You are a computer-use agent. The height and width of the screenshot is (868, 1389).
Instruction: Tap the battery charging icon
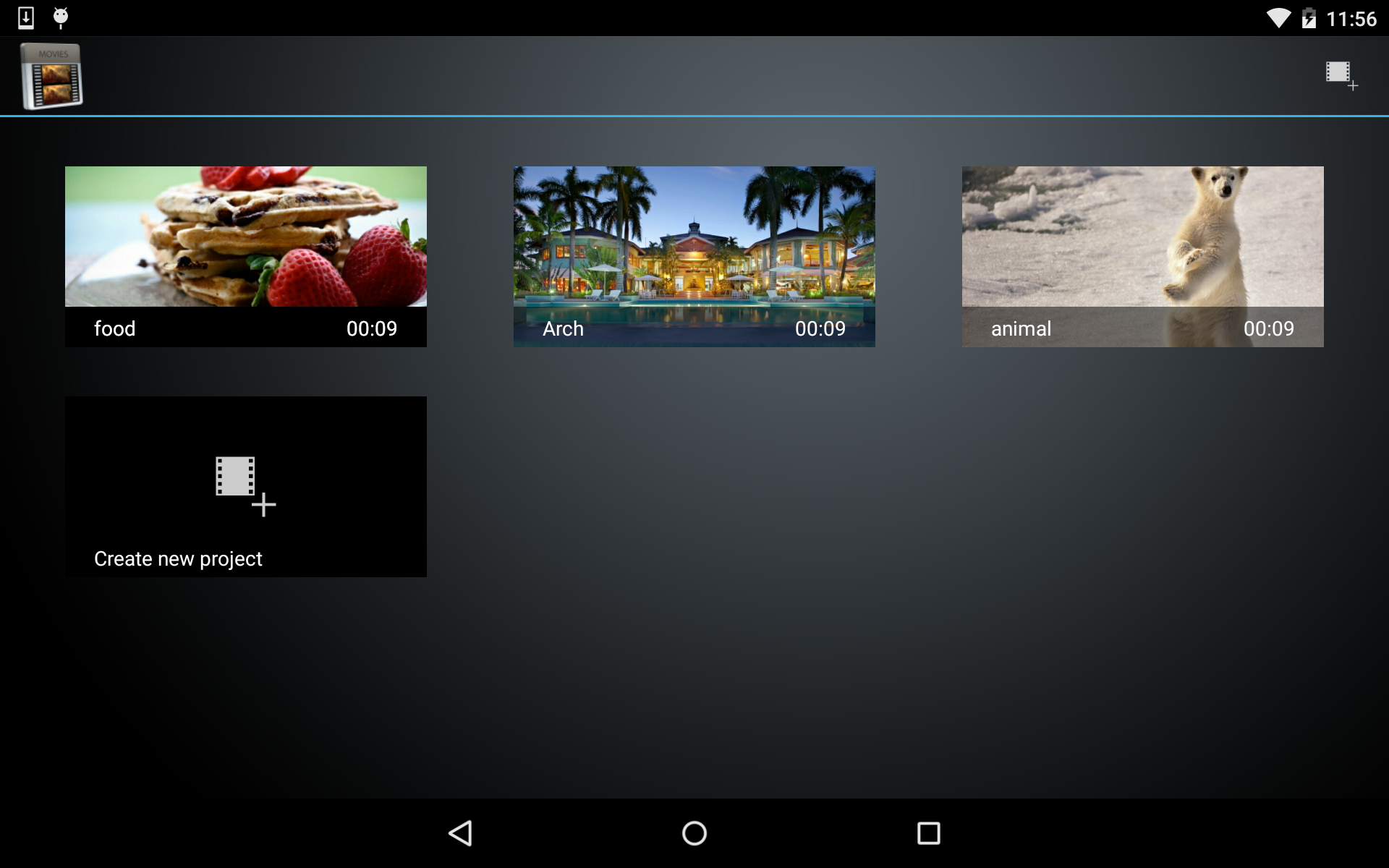coord(1309,18)
